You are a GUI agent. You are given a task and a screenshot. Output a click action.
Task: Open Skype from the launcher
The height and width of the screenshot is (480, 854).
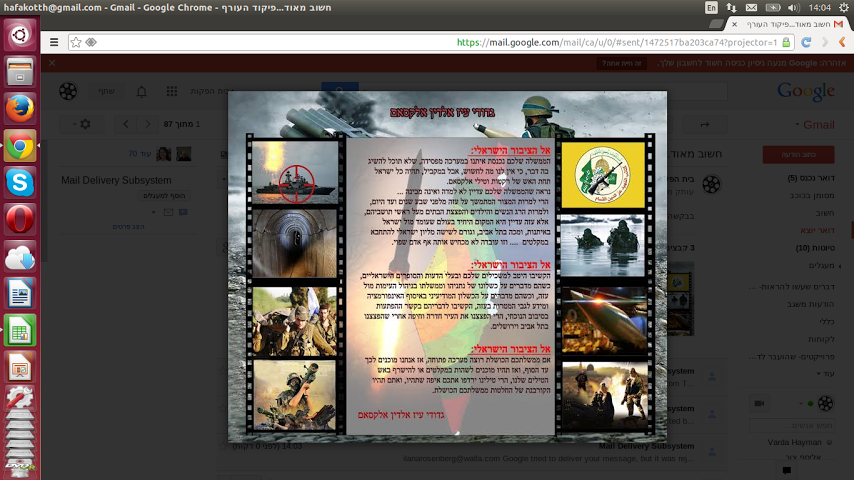[x=20, y=183]
